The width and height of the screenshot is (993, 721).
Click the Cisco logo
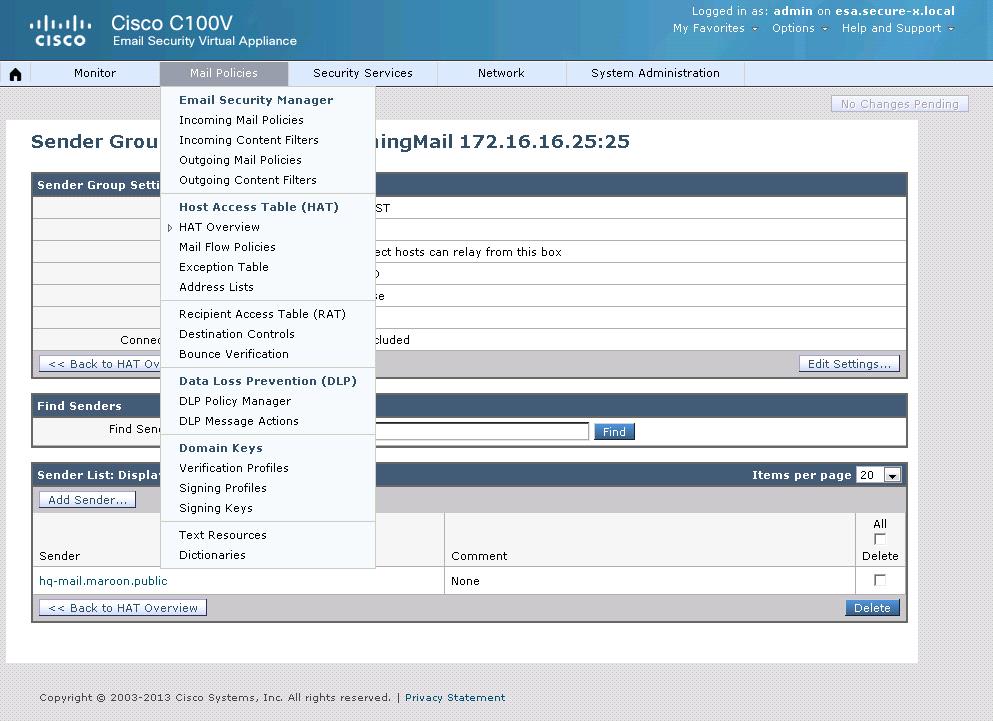coord(60,31)
